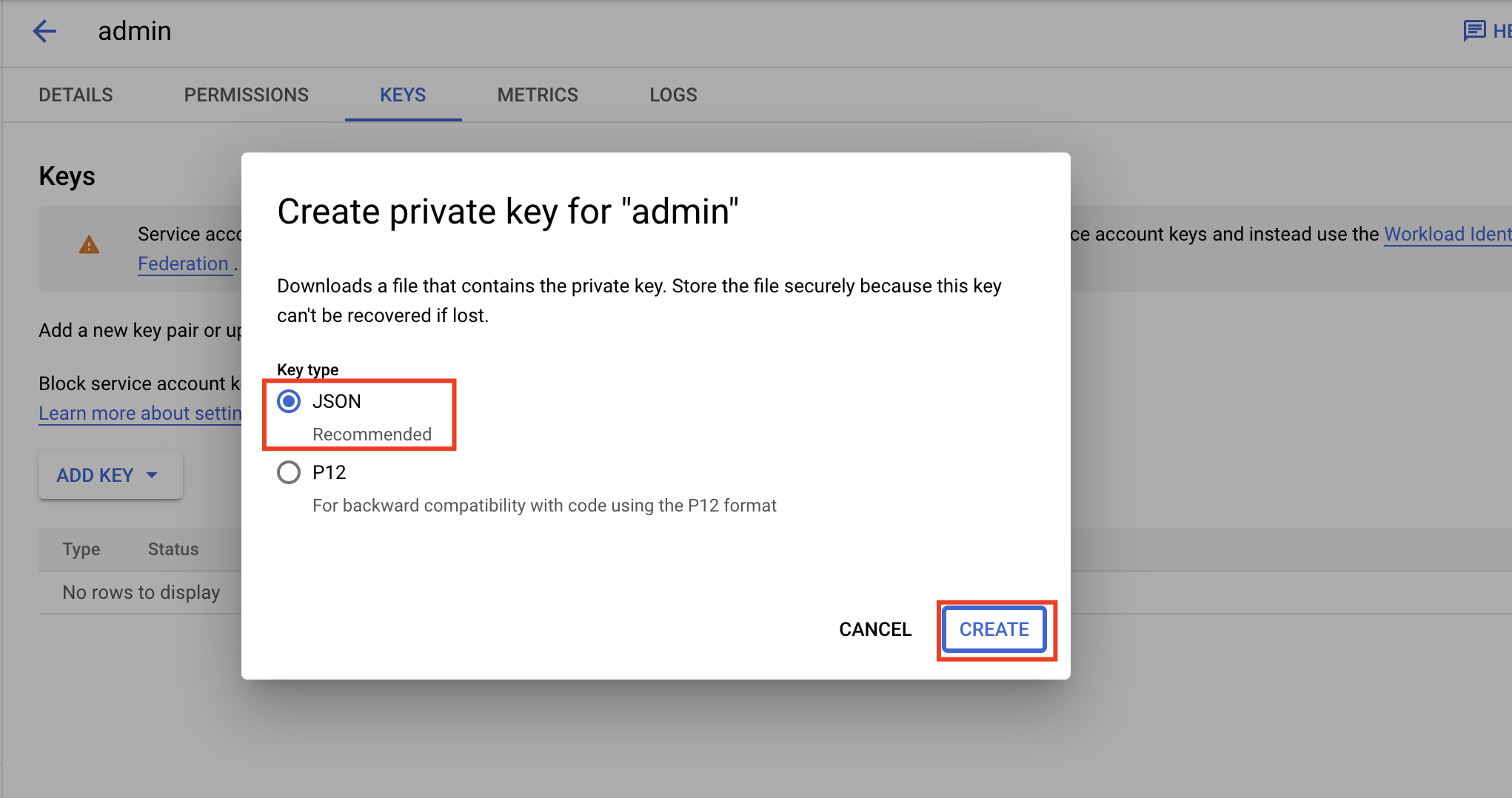Switch to the DETAILS tab
The width and height of the screenshot is (1512, 798).
(76, 95)
